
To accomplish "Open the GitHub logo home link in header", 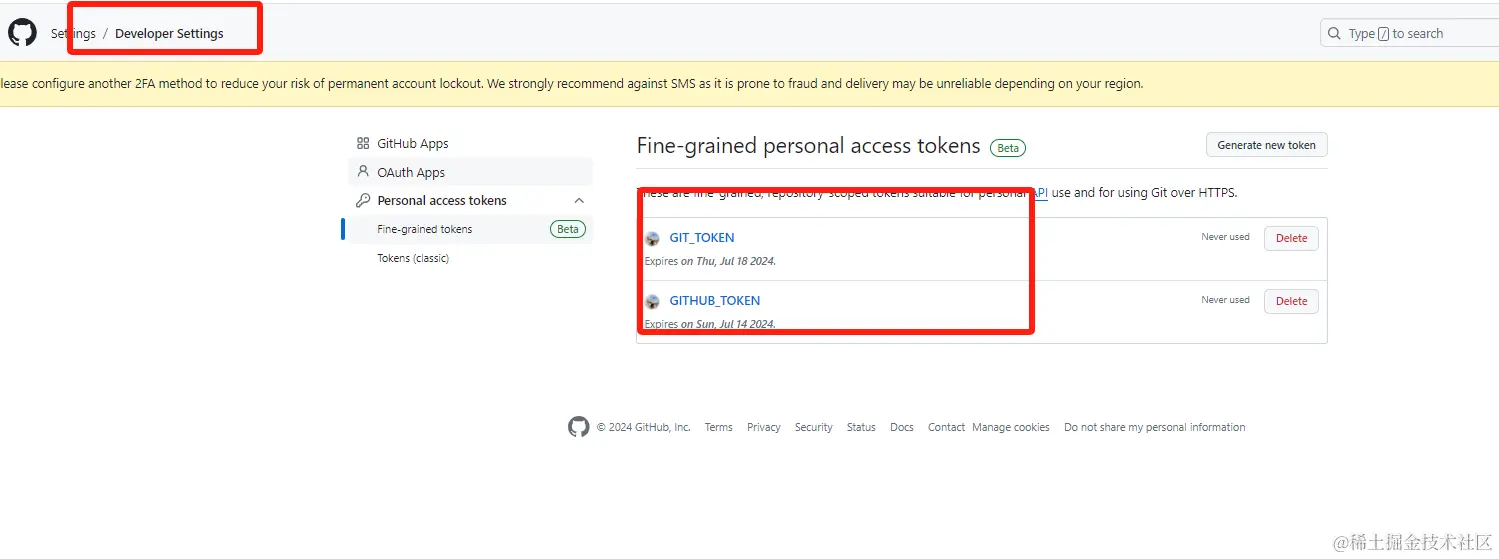I will click(x=22, y=33).
